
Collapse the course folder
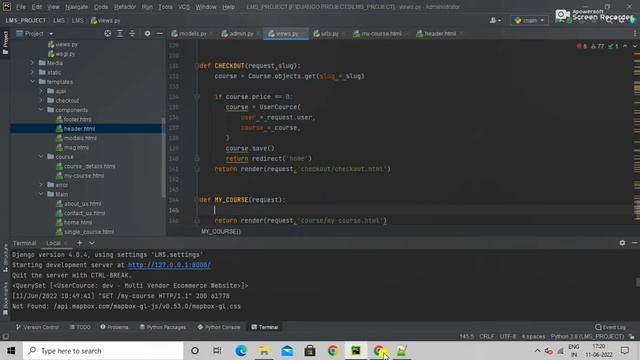[41, 157]
